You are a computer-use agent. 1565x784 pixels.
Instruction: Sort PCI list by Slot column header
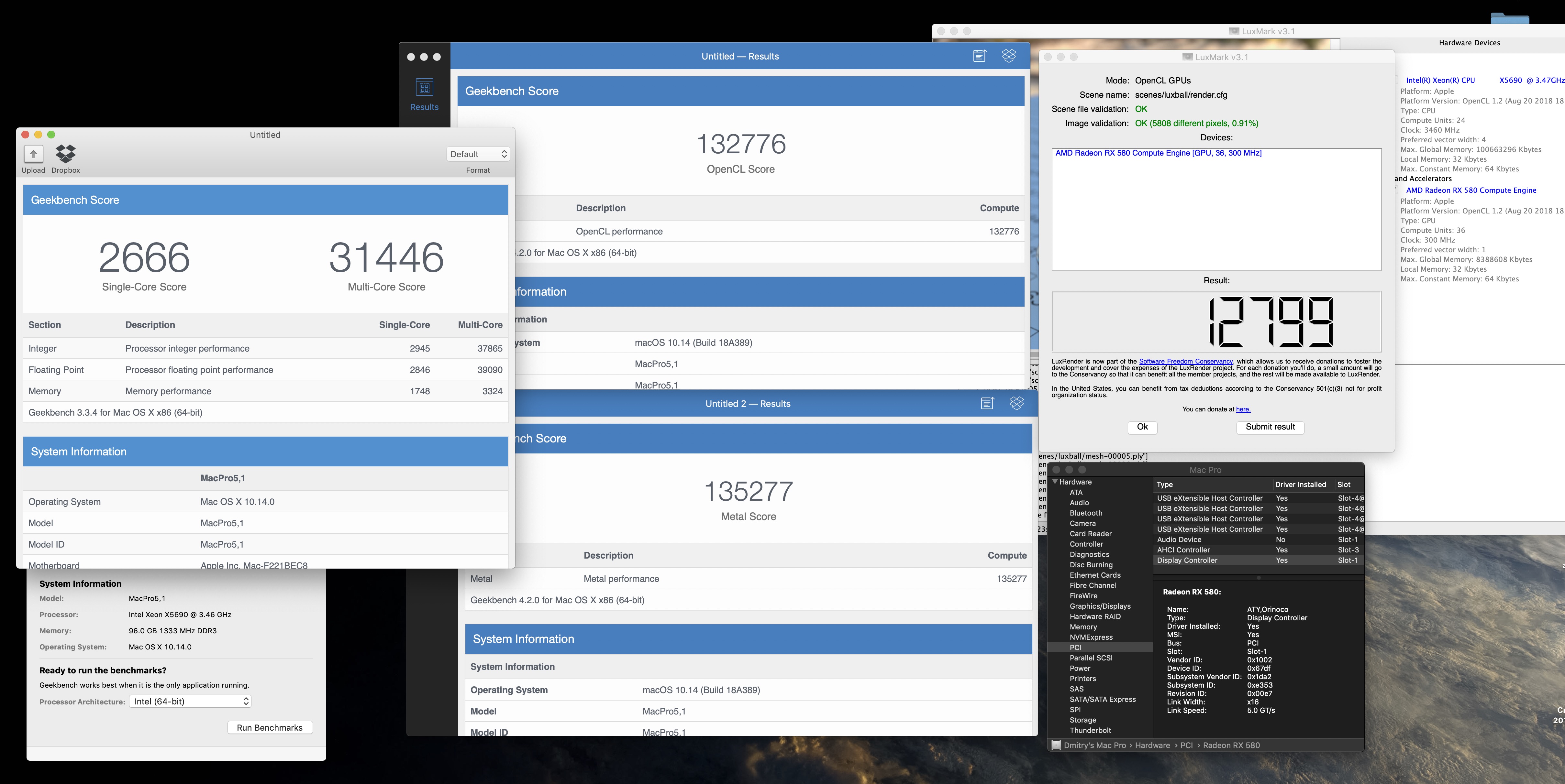click(x=1349, y=485)
